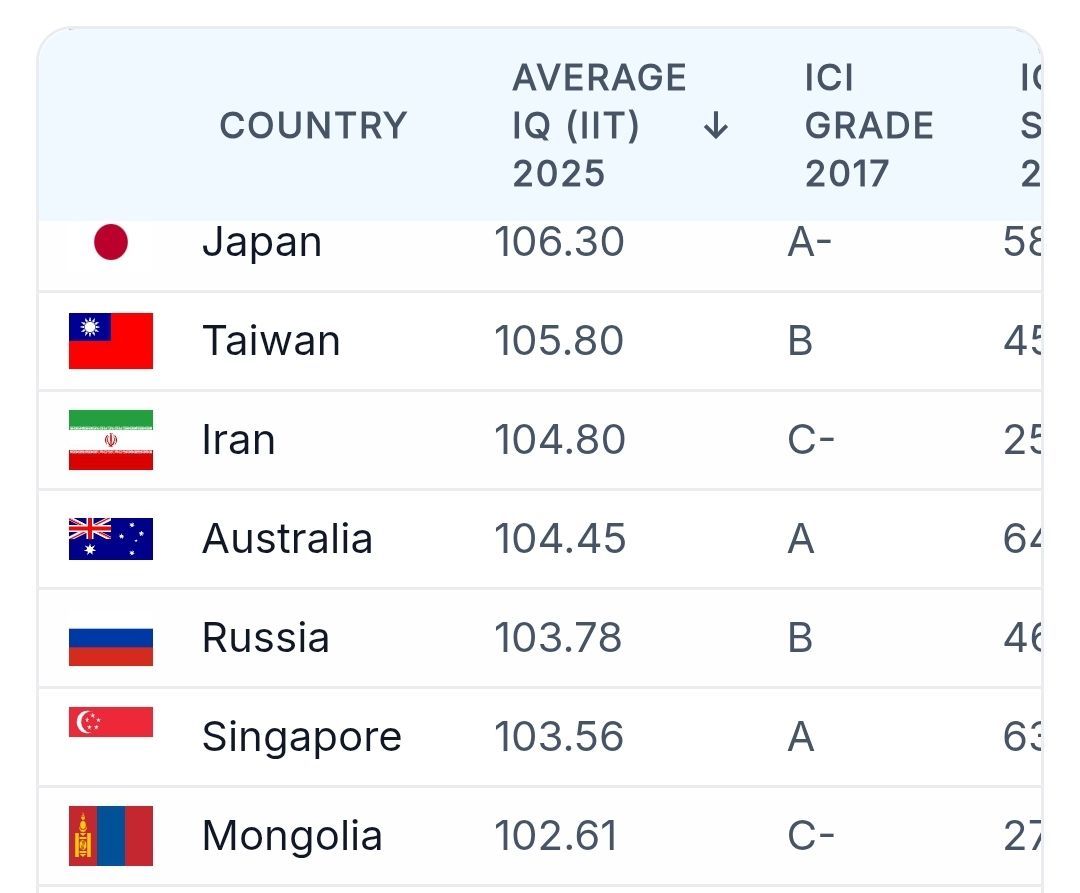Open the Taiwan country link
Viewport: 1080px width, 893px height.
[271, 341]
